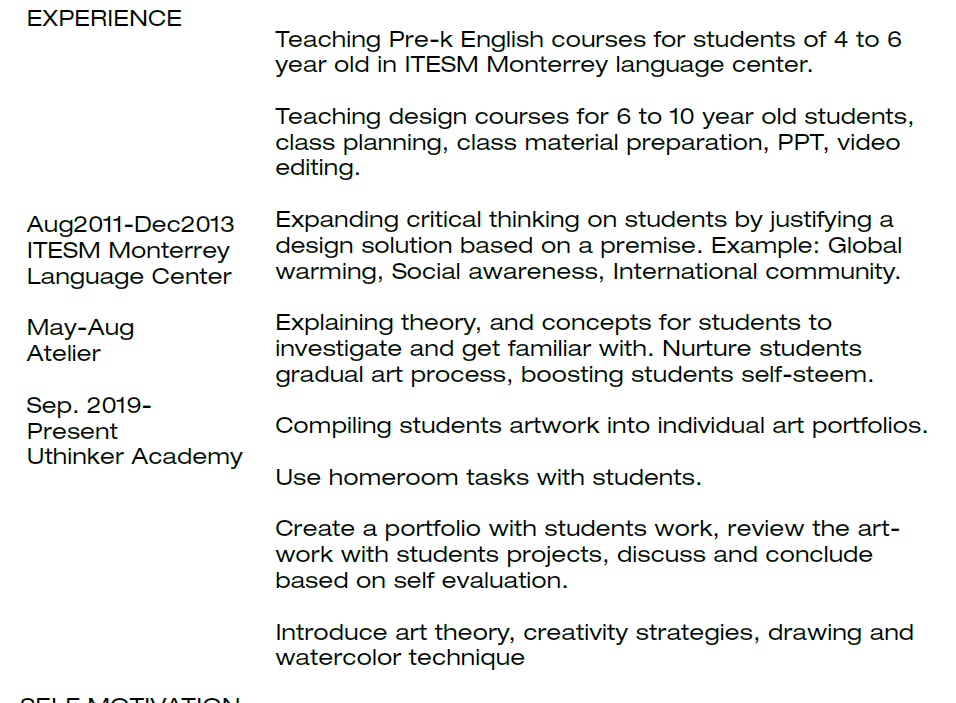Click the 'Compiling students artwork' line
The width and height of the screenshot is (956, 703).
click(601, 425)
